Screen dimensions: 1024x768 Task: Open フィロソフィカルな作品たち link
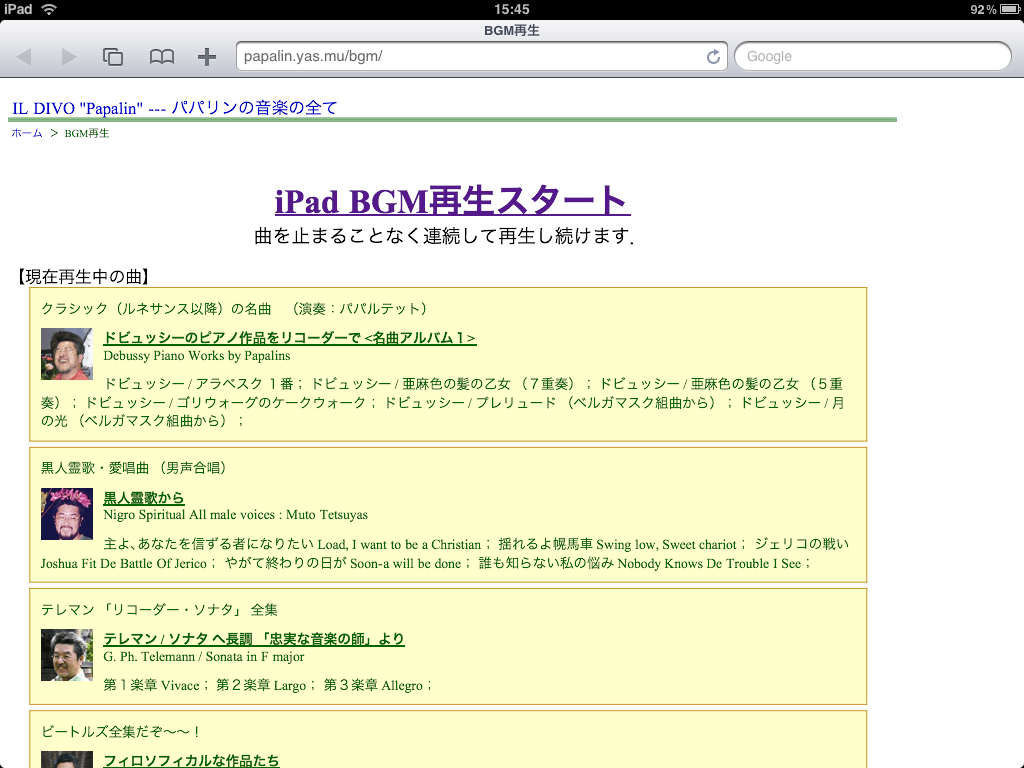(191, 761)
